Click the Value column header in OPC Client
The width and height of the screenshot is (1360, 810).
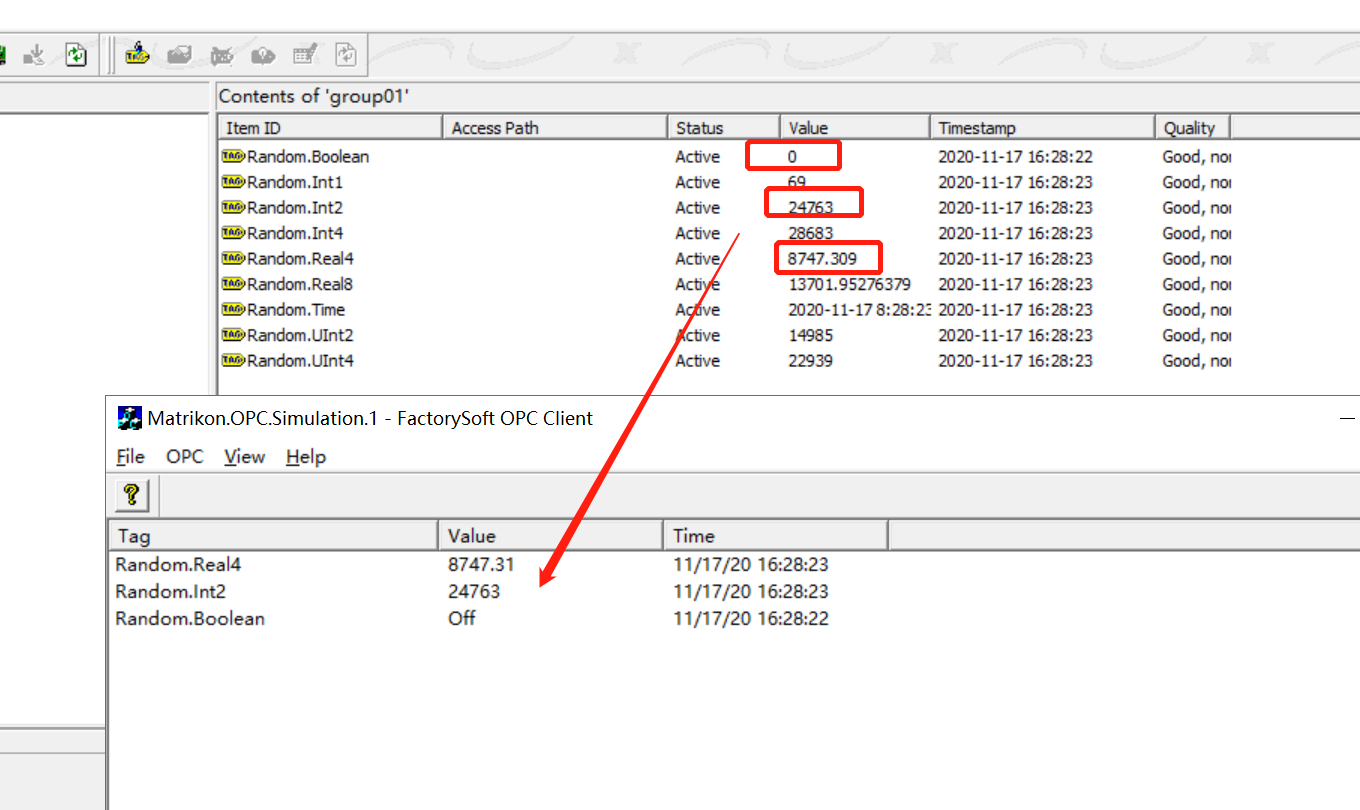point(551,535)
